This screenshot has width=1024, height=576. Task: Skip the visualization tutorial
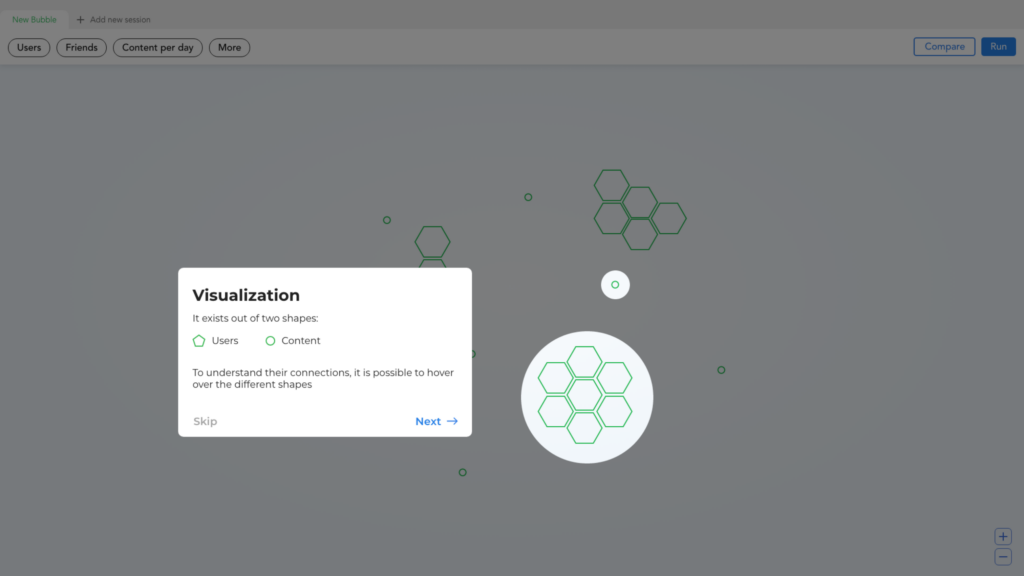(205, 421)
